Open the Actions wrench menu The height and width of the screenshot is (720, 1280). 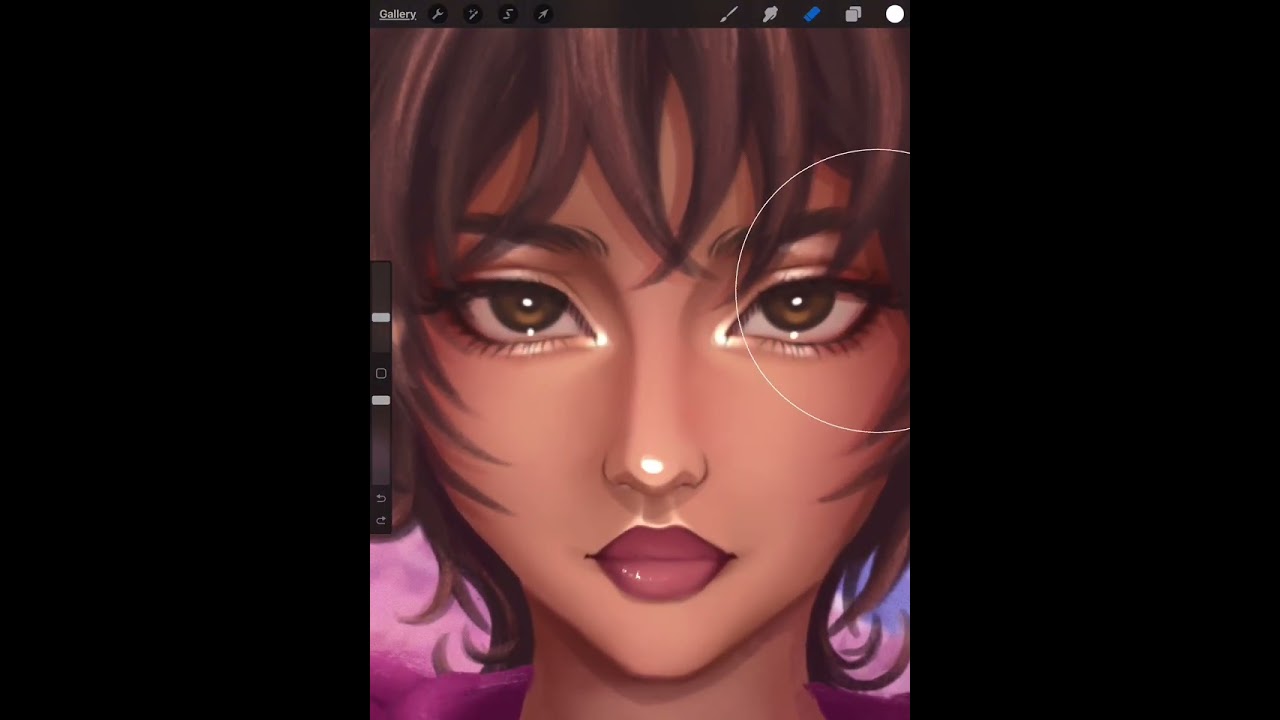(437, 14)
